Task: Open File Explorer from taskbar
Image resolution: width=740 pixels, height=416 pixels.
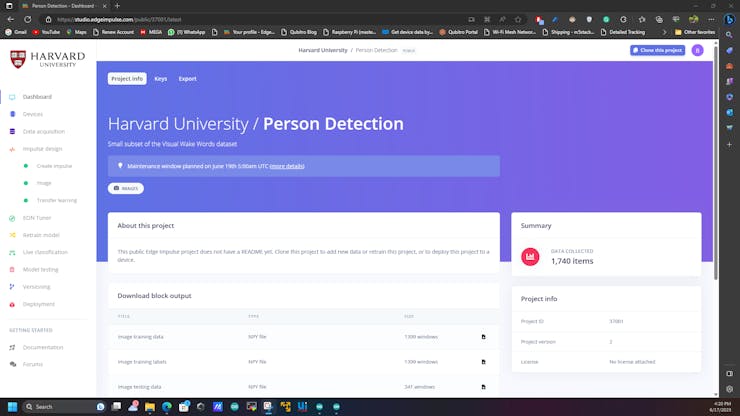Action: [x=150, y=407]
